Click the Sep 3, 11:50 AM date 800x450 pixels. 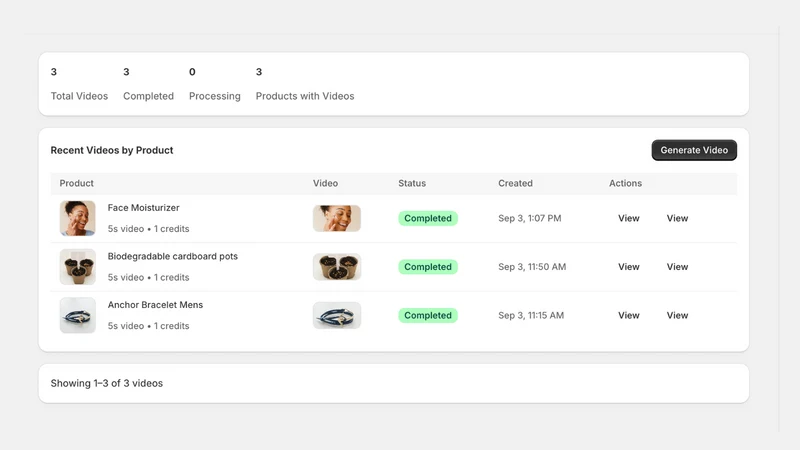click(x=532, y=267)
